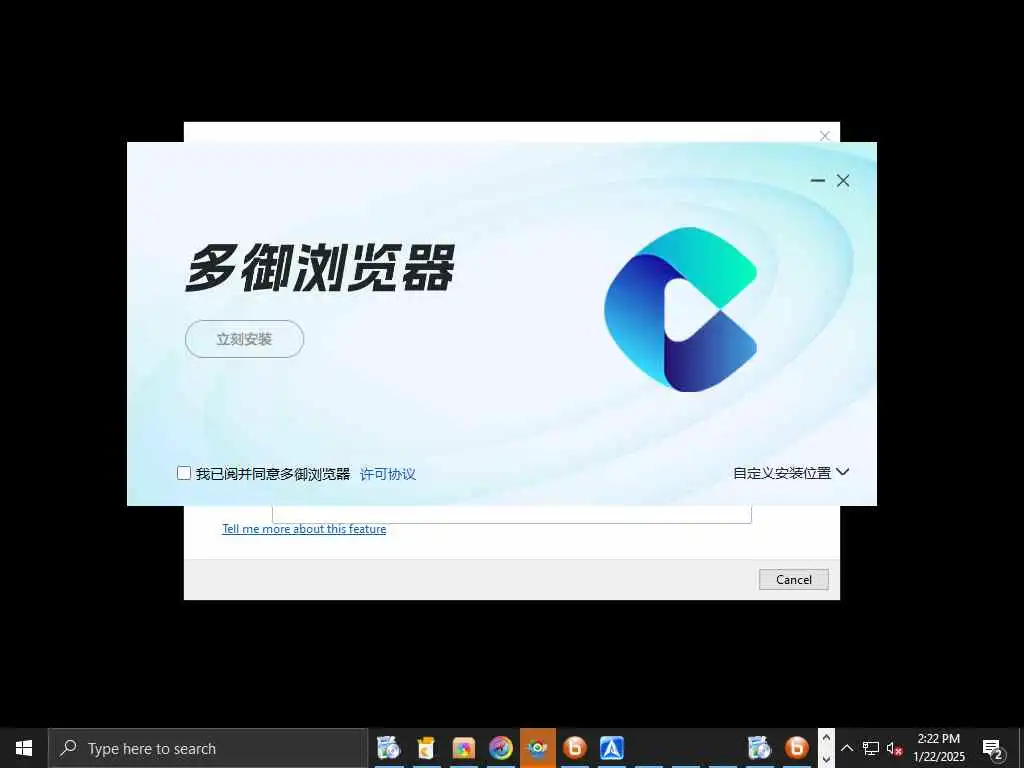
Task: Open the Windows Start menu
Action: click(24, 748)
